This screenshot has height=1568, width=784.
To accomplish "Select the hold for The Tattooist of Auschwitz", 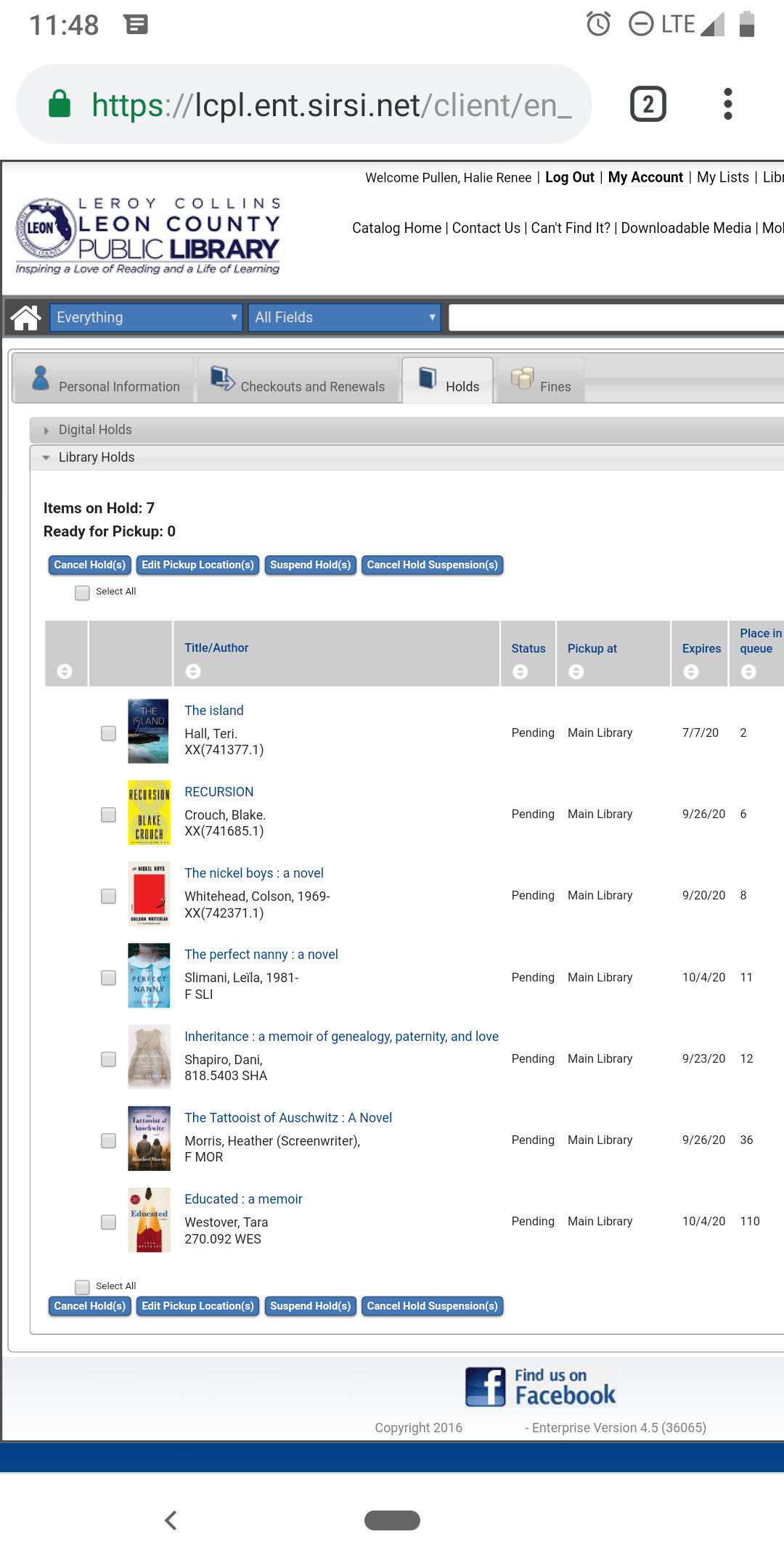I will click(109, 1140).
